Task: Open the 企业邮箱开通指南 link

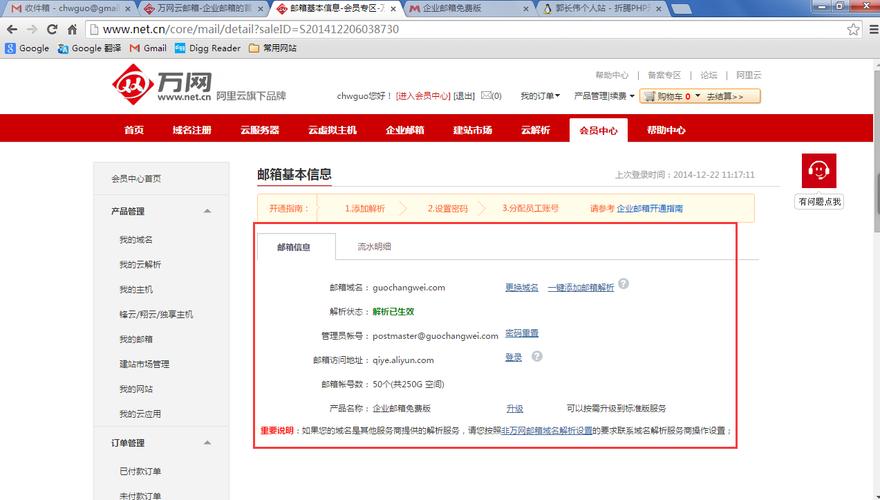Action: point(650,208)
